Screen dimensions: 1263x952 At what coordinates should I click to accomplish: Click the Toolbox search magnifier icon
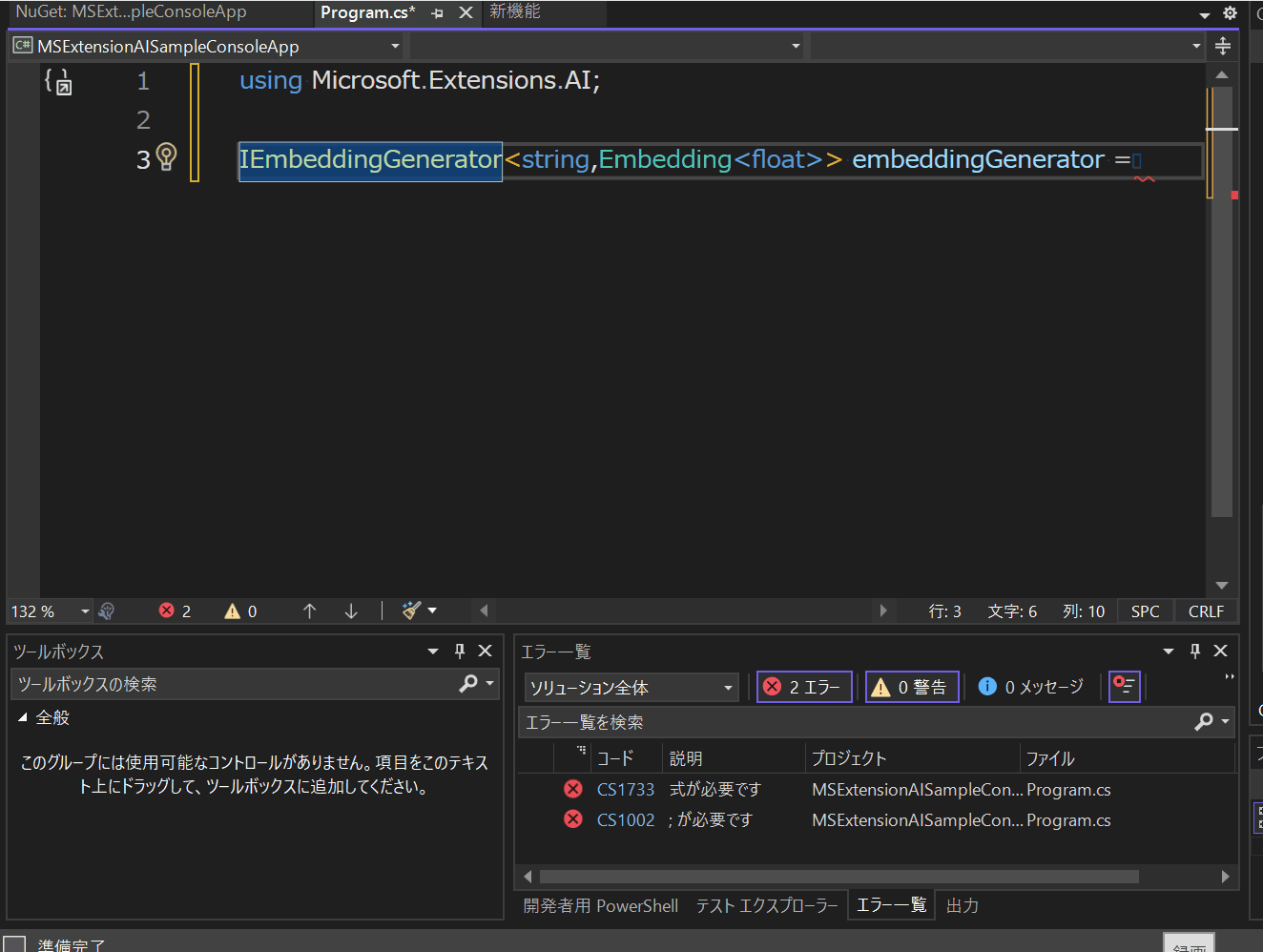pos(468,683)
